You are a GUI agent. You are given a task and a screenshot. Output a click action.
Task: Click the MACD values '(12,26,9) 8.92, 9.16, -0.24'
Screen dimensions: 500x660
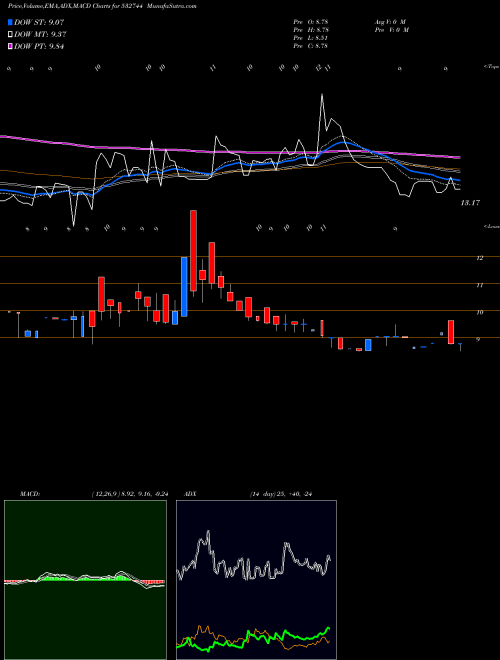tap(130, 494)
